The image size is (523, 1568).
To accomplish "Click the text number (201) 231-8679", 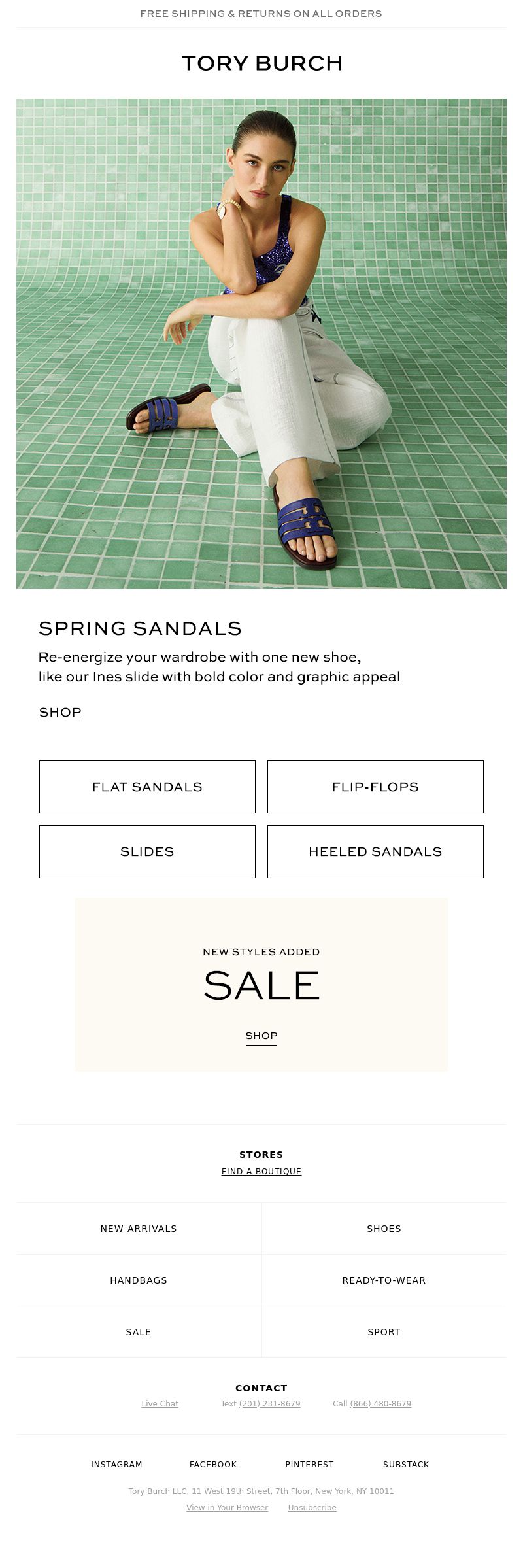I will point(269,1403).
